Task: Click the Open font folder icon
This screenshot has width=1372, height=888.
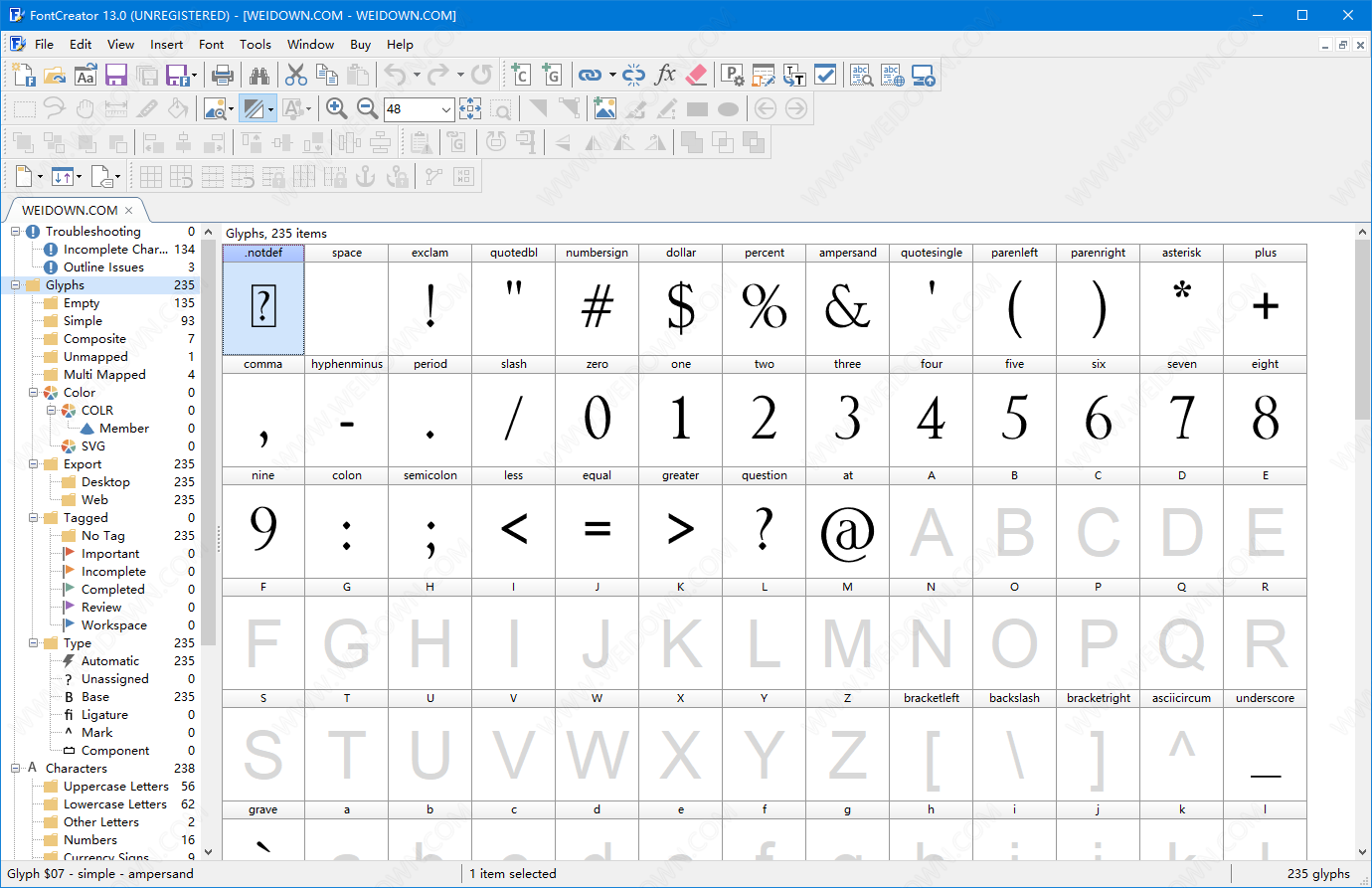Action: [55, 75]
